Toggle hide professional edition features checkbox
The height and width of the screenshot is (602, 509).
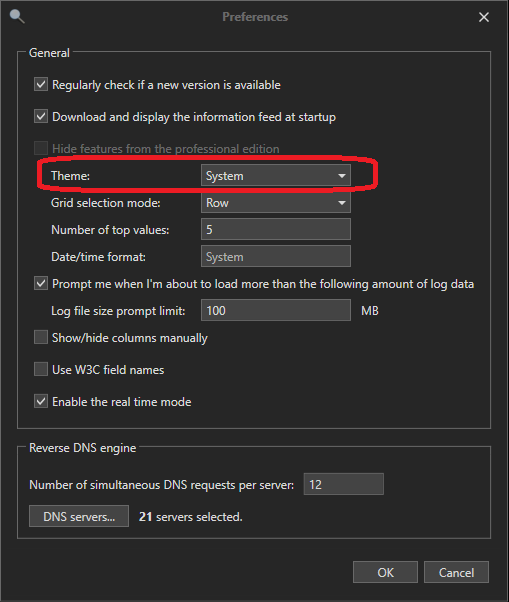click(x=41, y=148)
